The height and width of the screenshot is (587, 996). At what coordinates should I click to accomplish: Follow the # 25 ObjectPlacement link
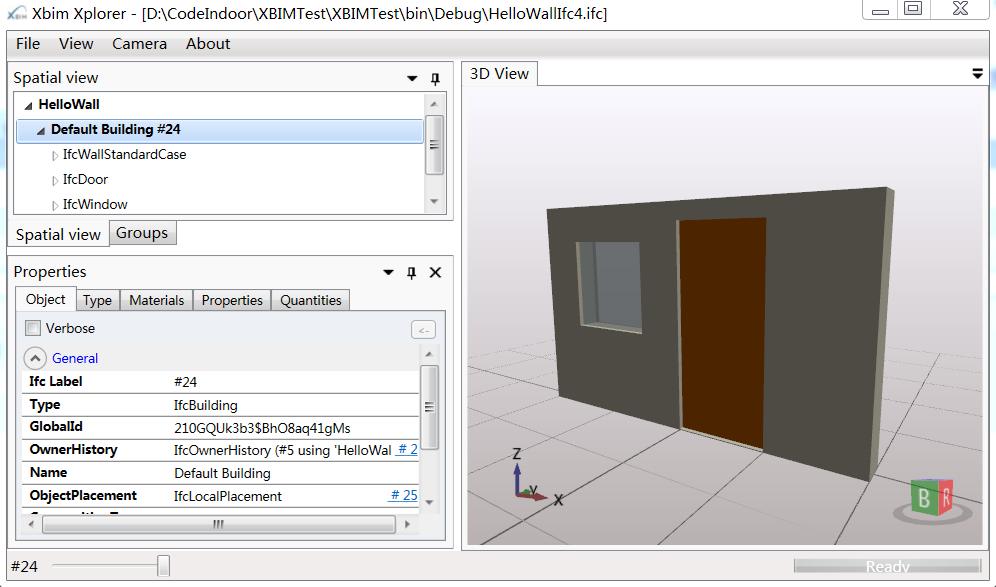(x=403, y=496)
